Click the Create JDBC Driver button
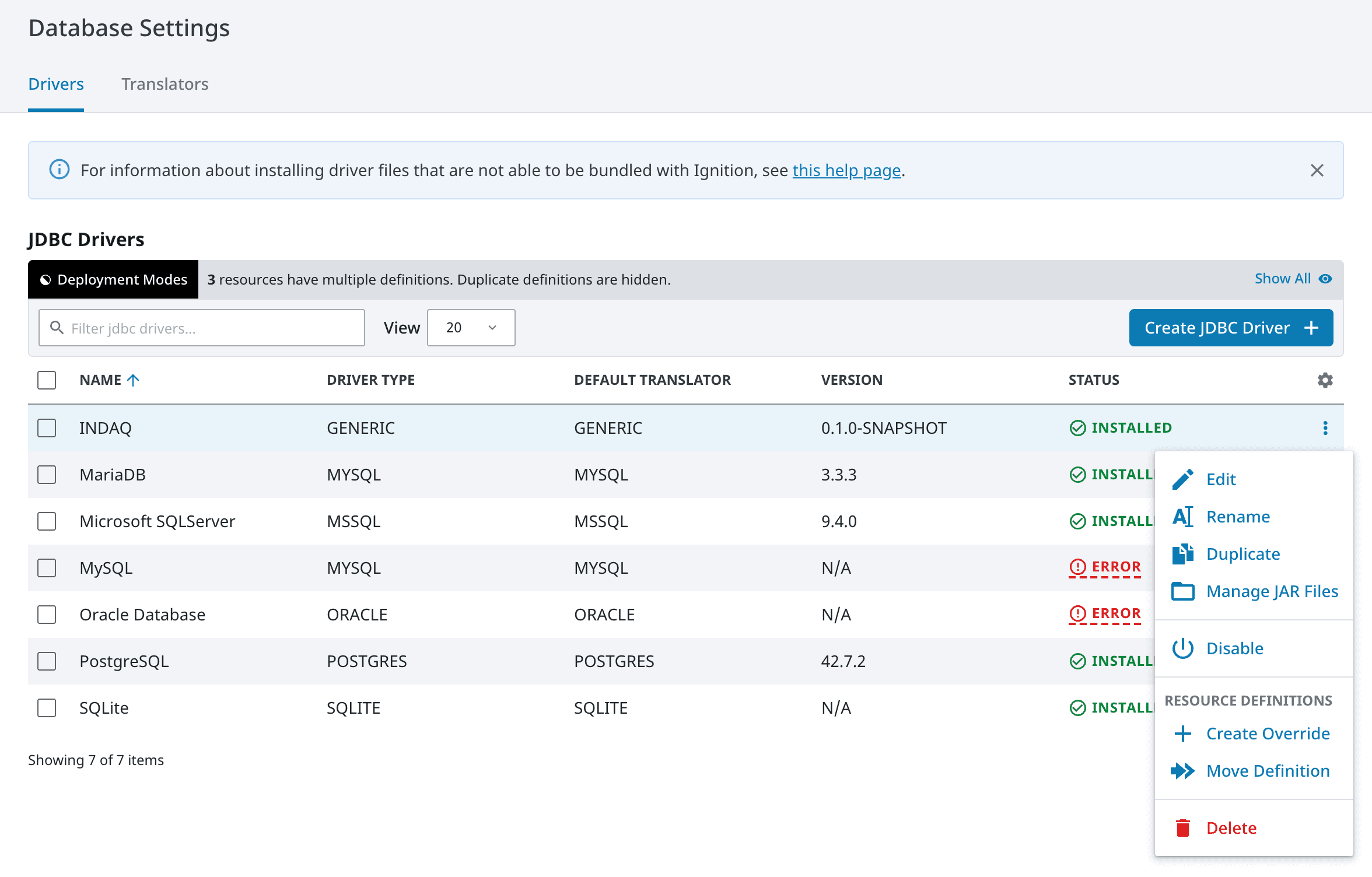This screenshot has width=1372, height=877. (1231, 328)
